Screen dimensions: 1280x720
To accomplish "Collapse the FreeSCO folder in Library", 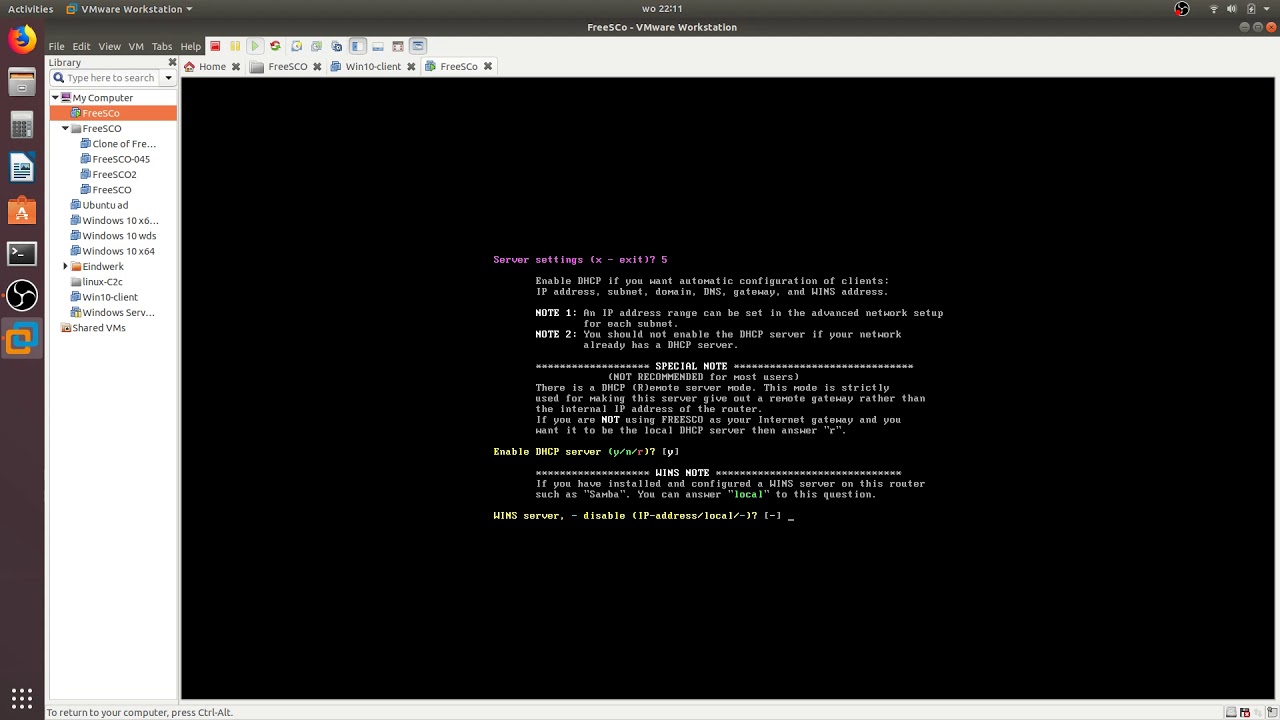I will (x=65, y=129).
